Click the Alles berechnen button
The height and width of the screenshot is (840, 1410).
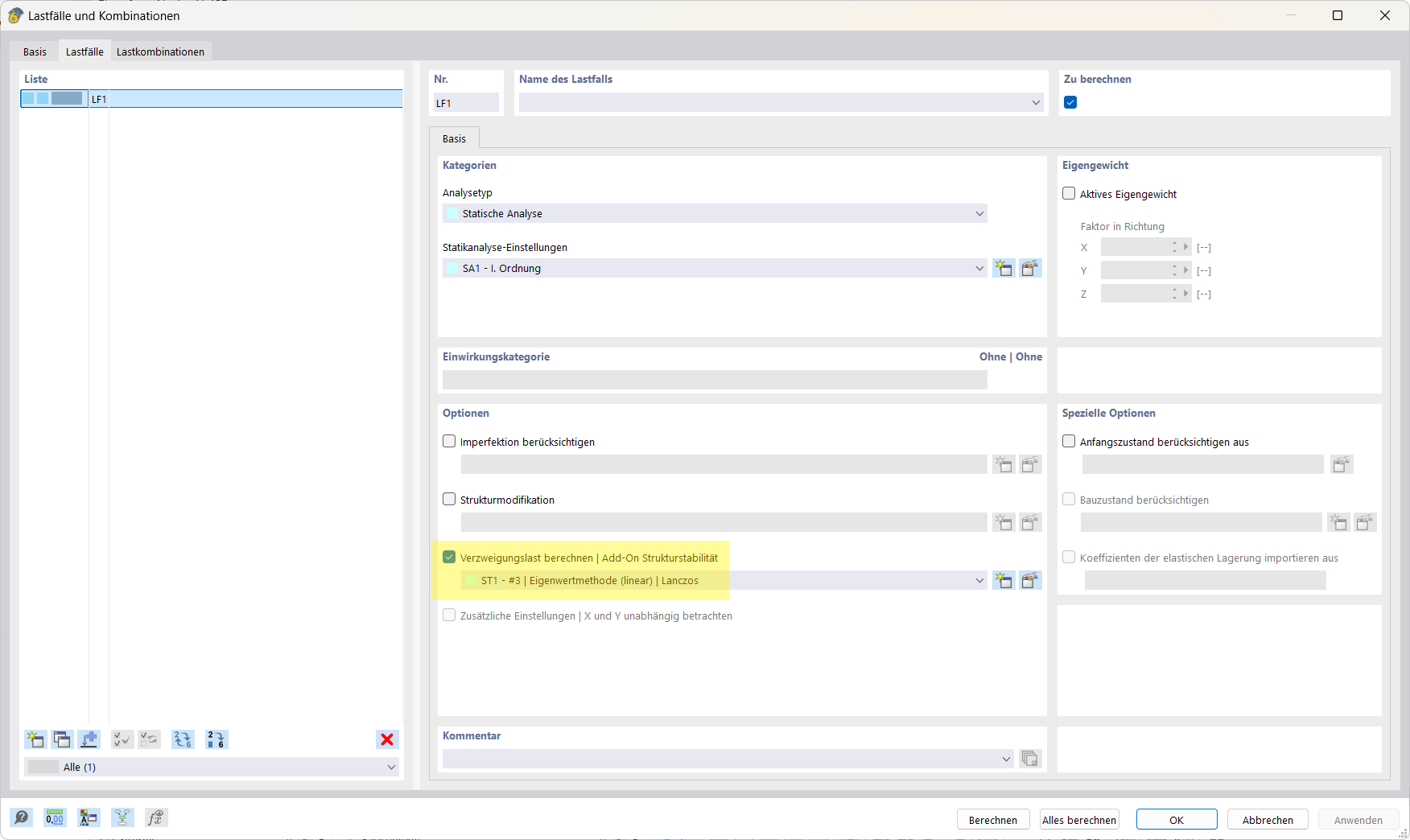coord(1078,819)
